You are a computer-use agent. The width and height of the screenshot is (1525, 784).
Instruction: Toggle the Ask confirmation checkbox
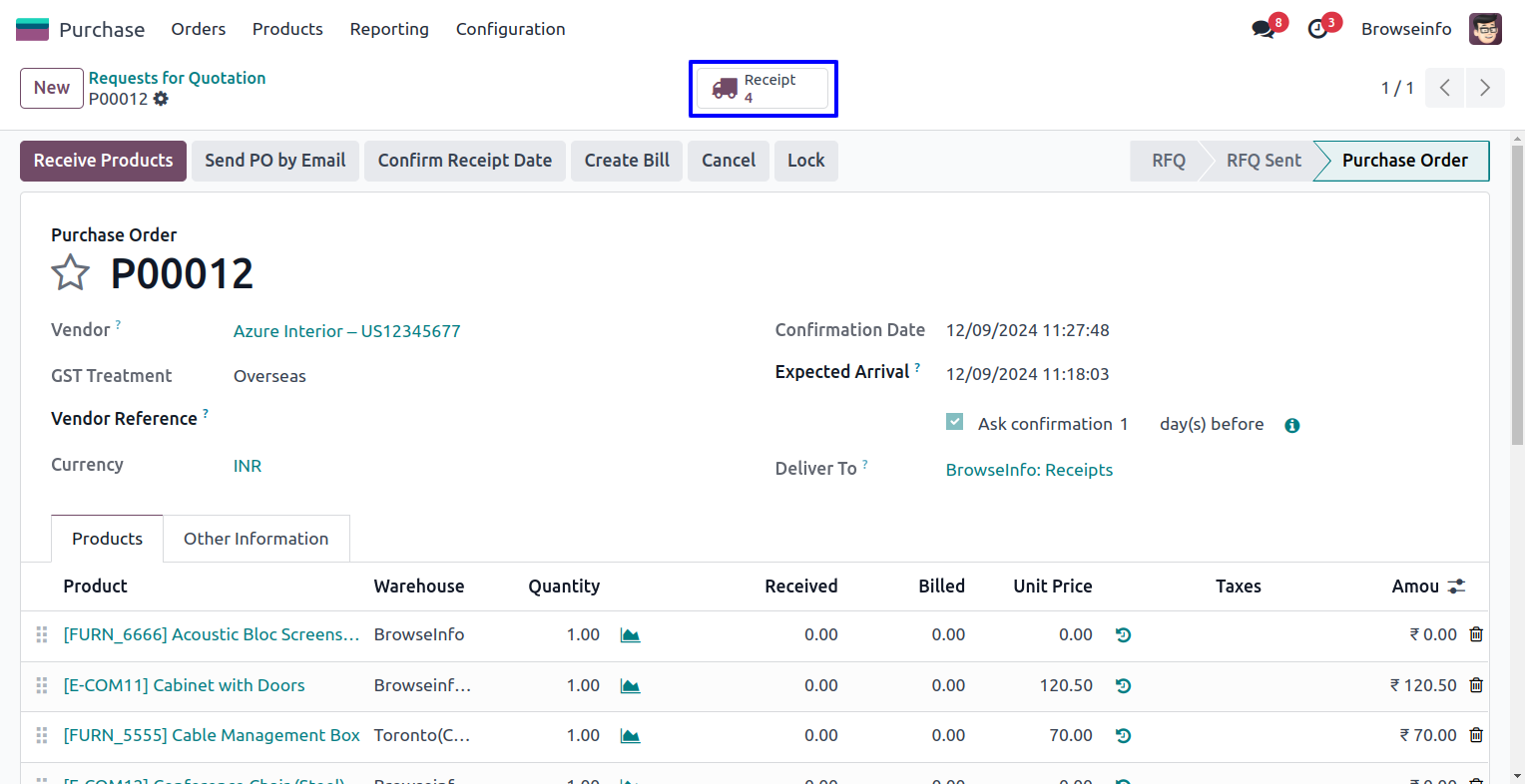point(955,422)
